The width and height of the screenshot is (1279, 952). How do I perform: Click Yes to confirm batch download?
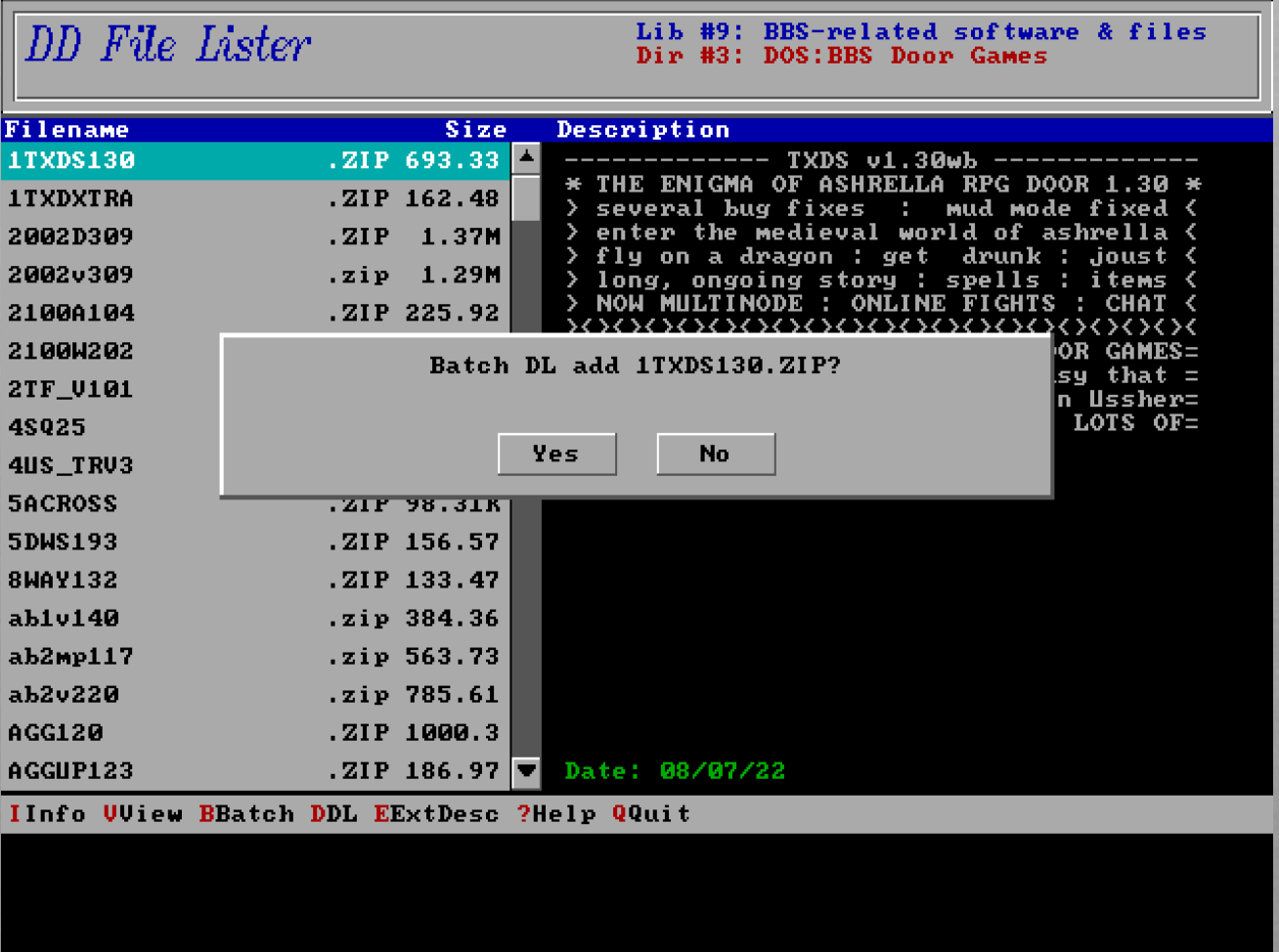click(556, 454)
